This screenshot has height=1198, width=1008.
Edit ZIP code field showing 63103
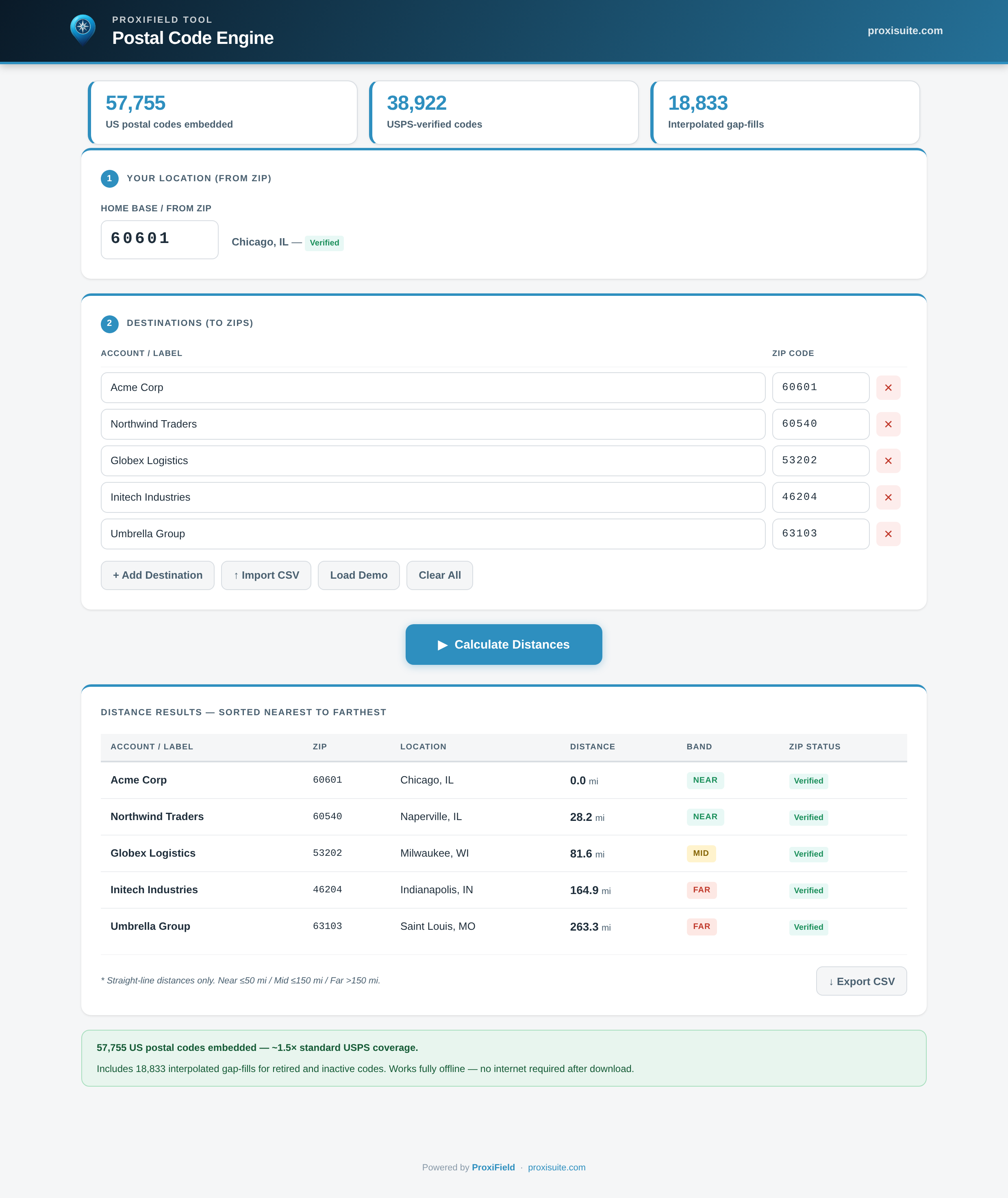tap(821, 534)
